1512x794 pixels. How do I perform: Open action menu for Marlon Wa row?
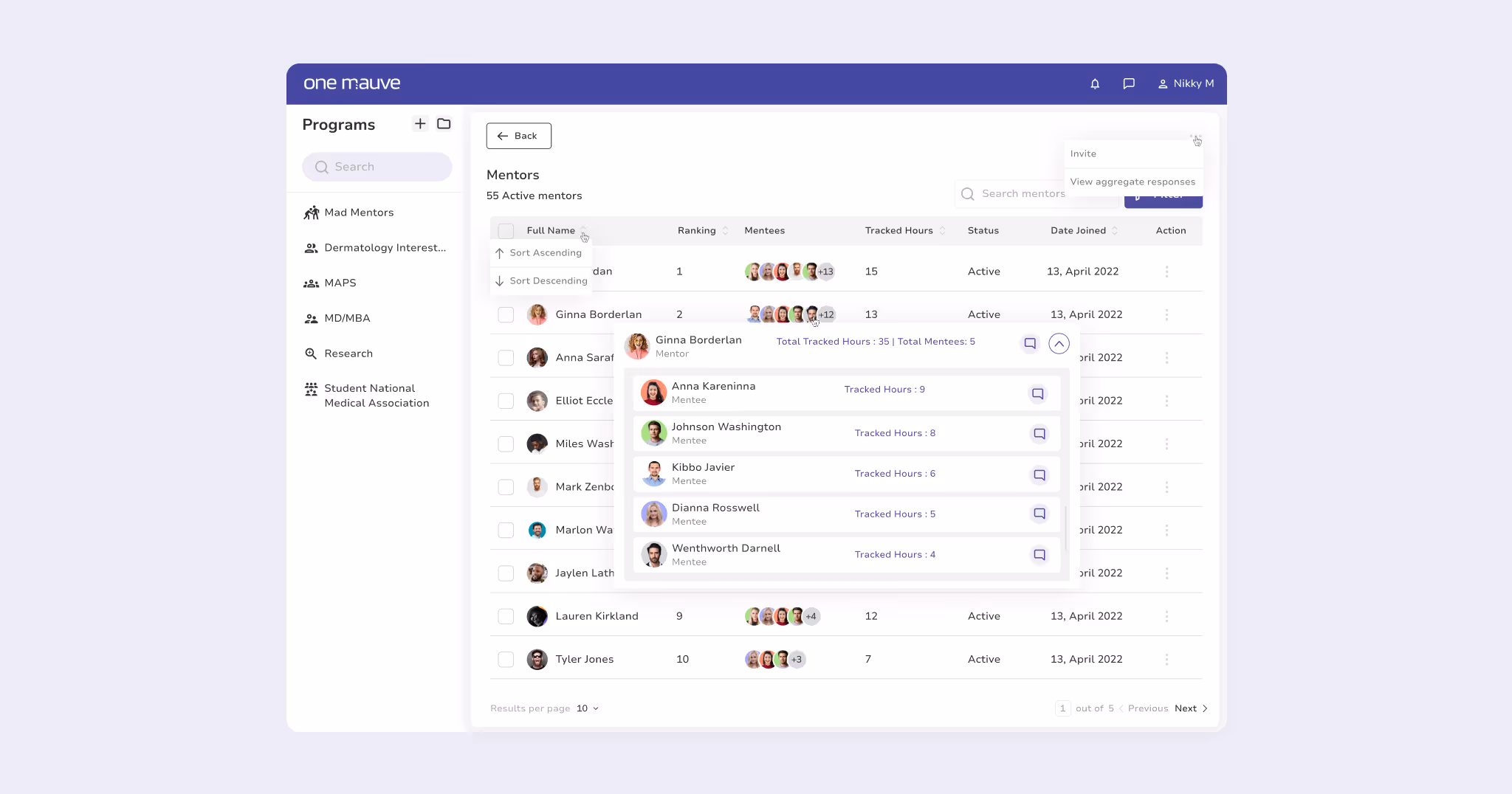click(x=1166, y=531)
